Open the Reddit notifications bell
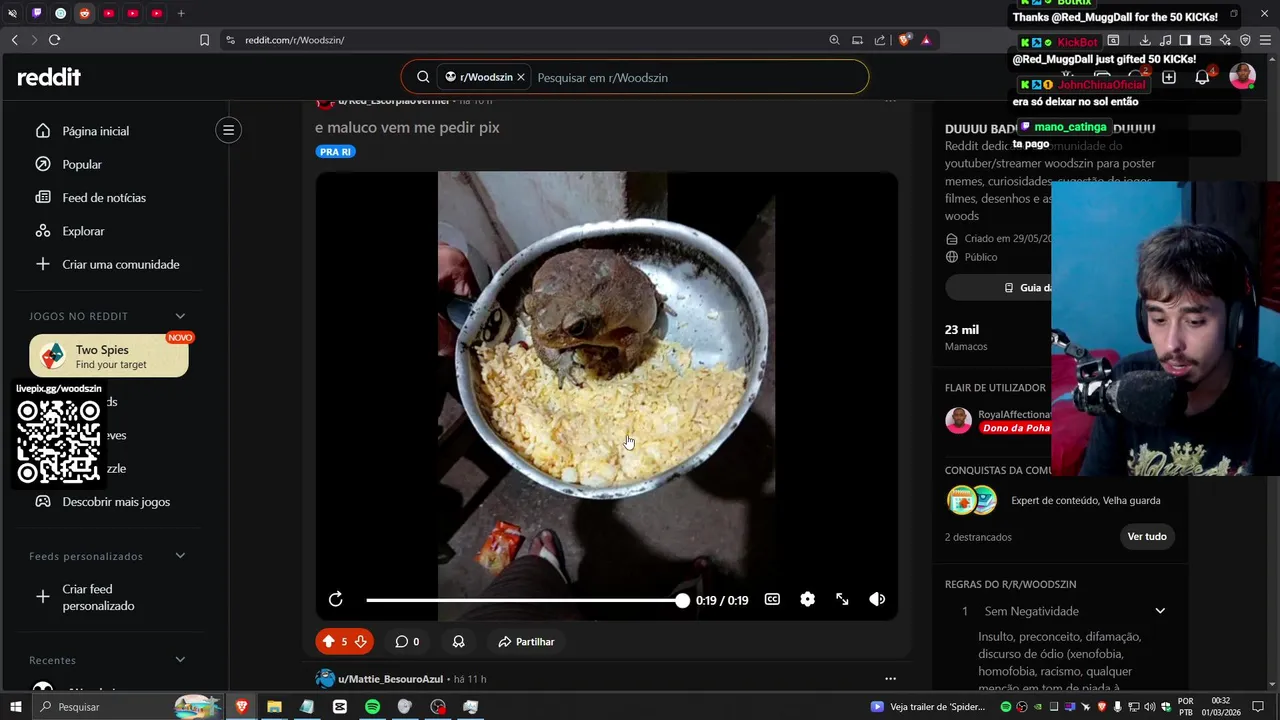The width and height of the screenshot is (1280, 720). (x=1202, y=77)
